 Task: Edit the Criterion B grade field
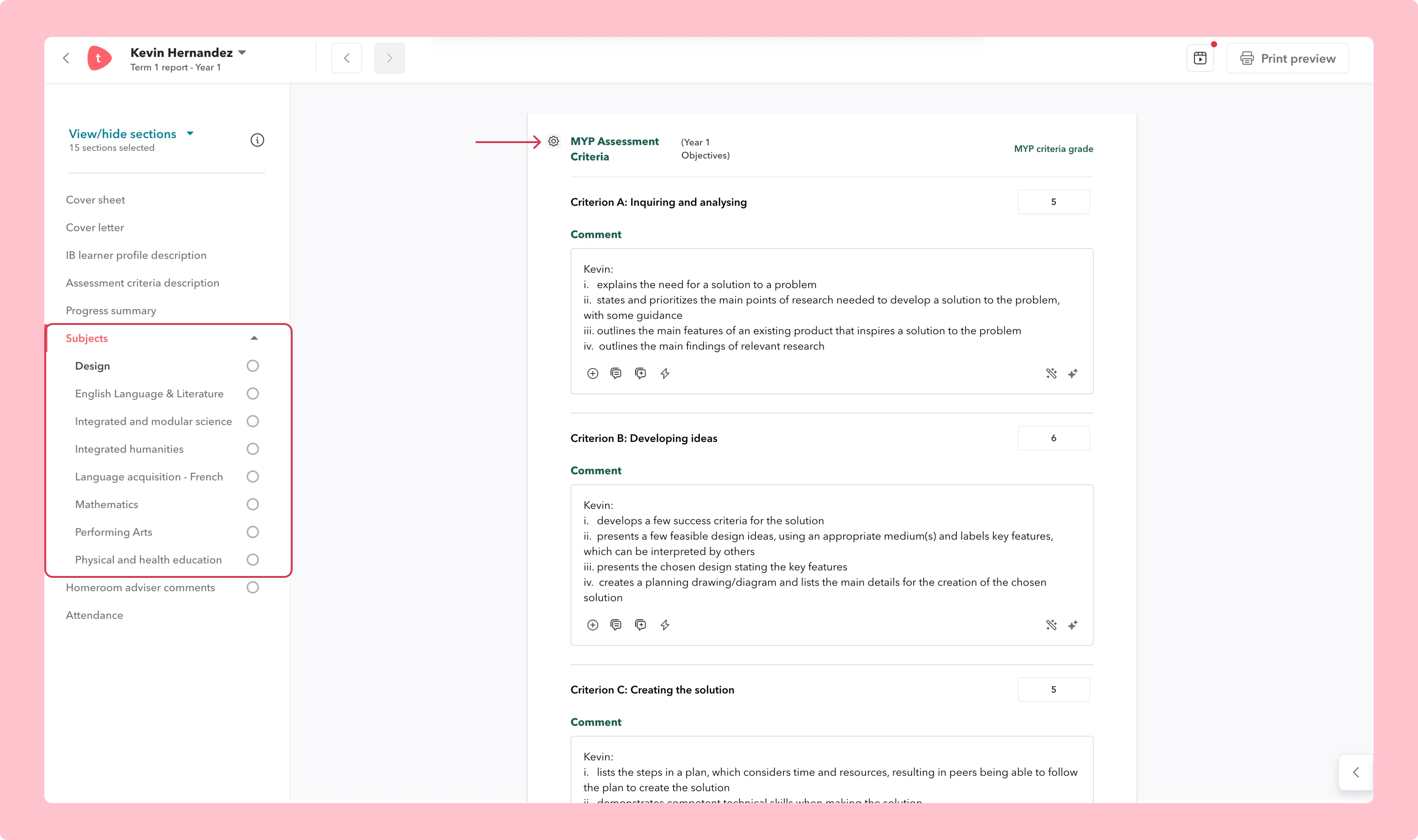point(1053,438)
